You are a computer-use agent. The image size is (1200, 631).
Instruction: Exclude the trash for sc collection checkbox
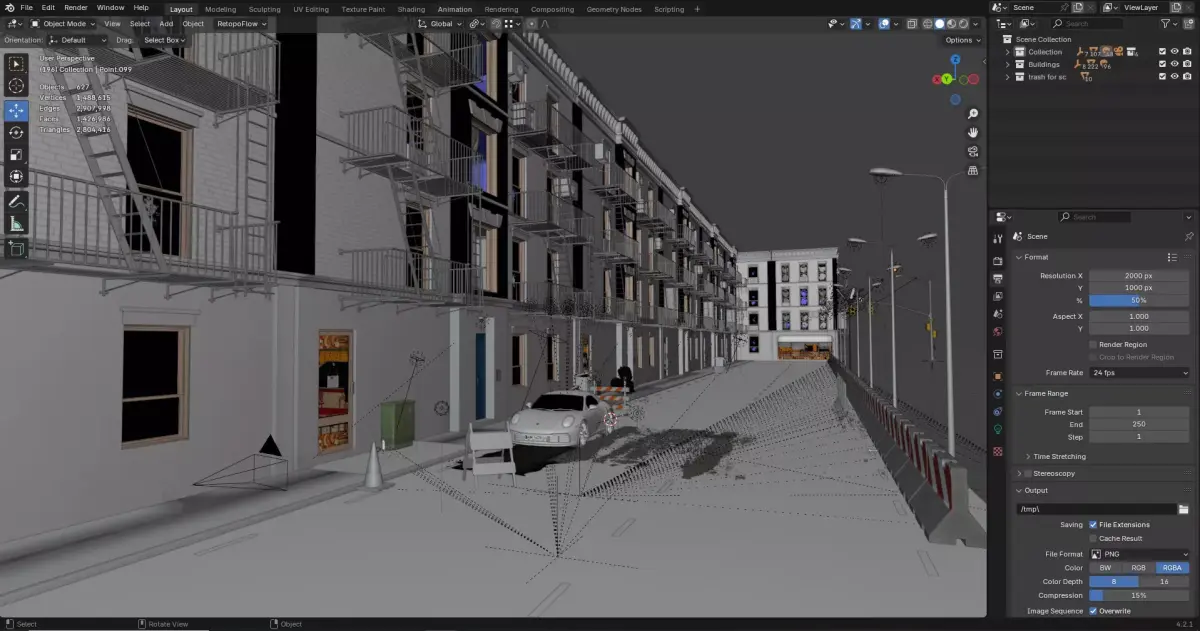1162,77
